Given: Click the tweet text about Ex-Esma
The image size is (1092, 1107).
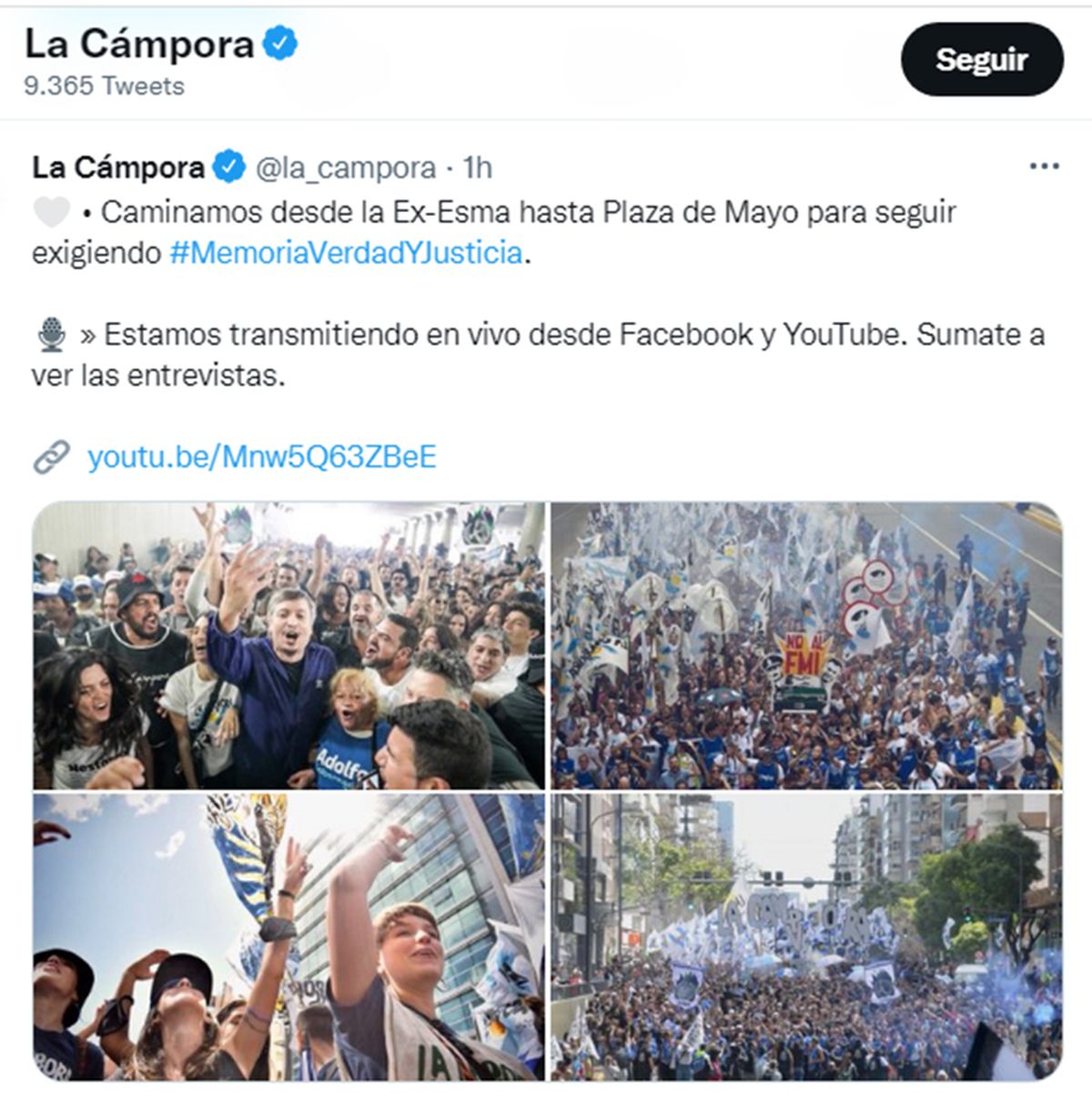Looking at the screenshot, I should [x=494, y=232].
